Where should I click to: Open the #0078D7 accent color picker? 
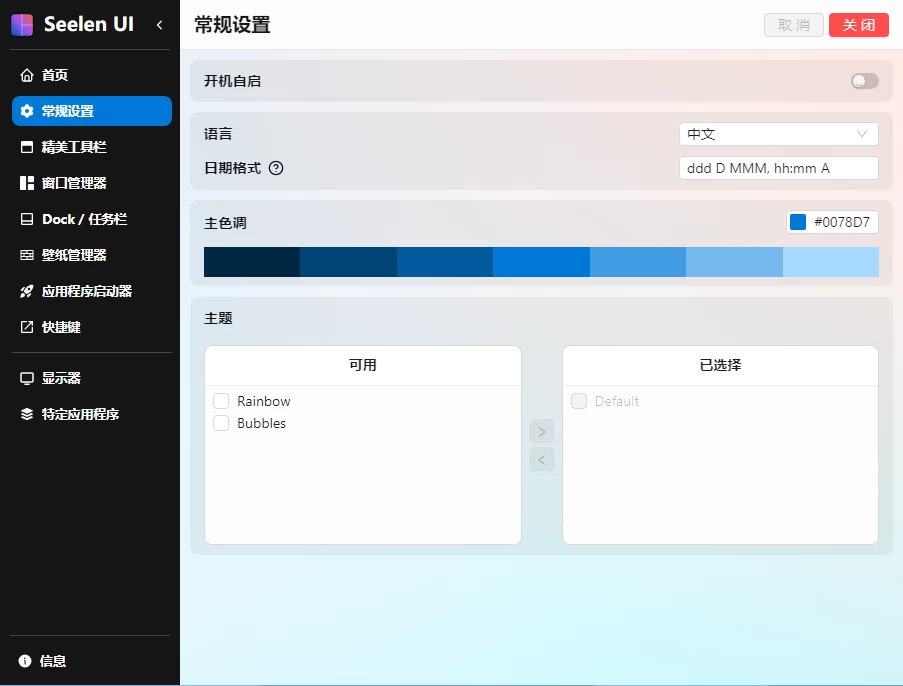[832, 222]
